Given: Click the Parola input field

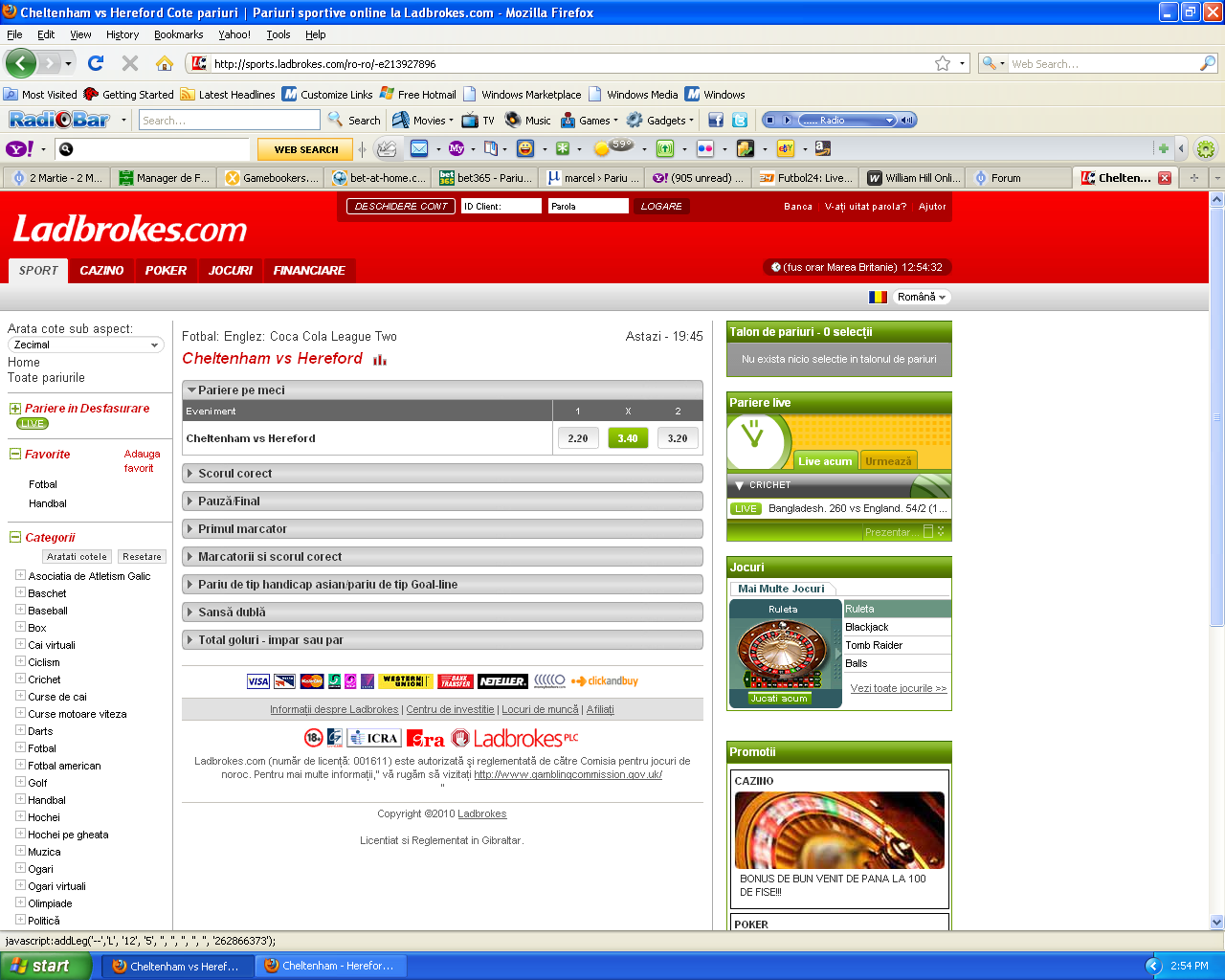Looking at the screenshot, I should (589, 207).
